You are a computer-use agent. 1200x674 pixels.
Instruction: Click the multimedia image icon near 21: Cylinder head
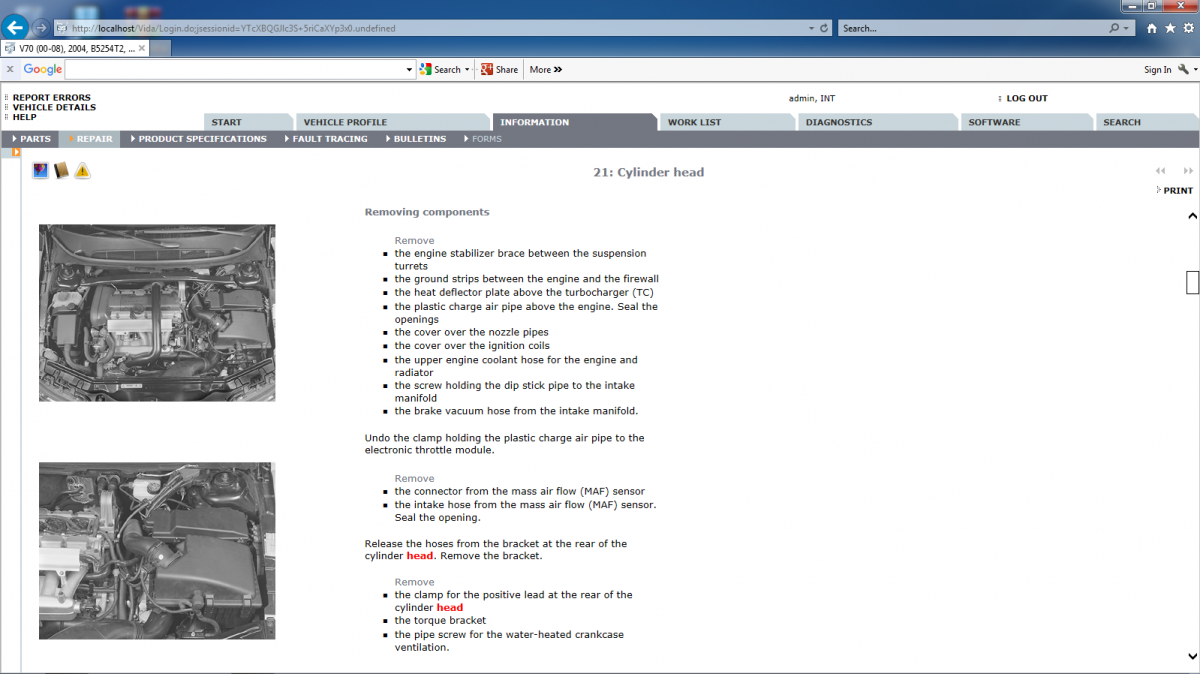click(x=40, y=170)
